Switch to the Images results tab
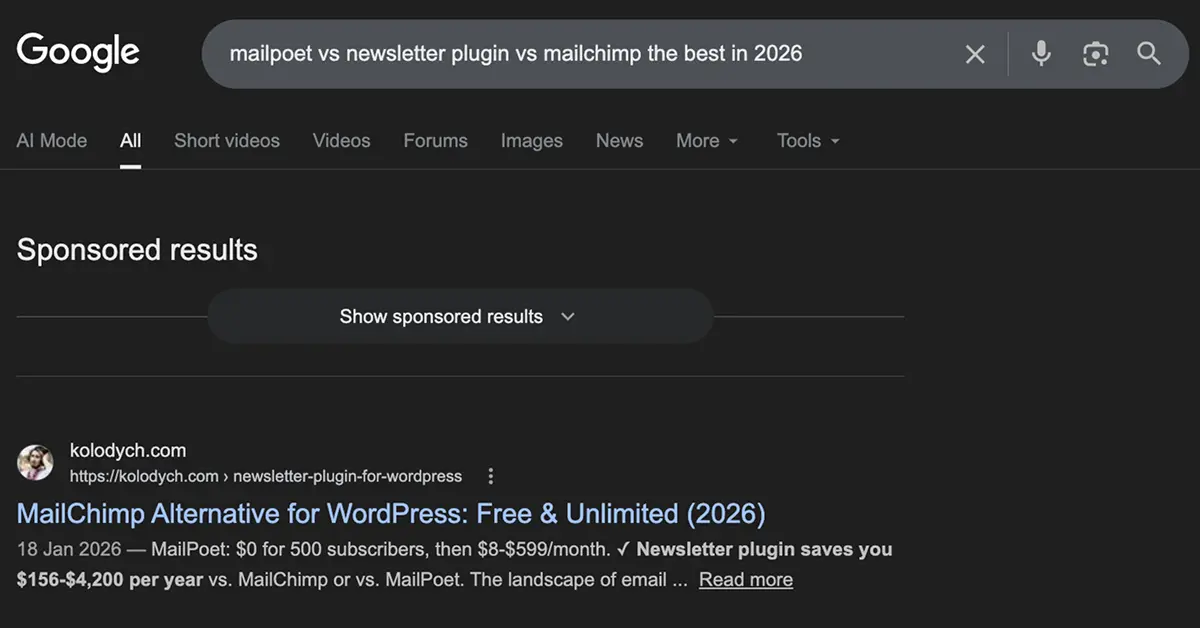Image resolution: width=1200 pixels, height=628 pixels. tap(531, 141)
